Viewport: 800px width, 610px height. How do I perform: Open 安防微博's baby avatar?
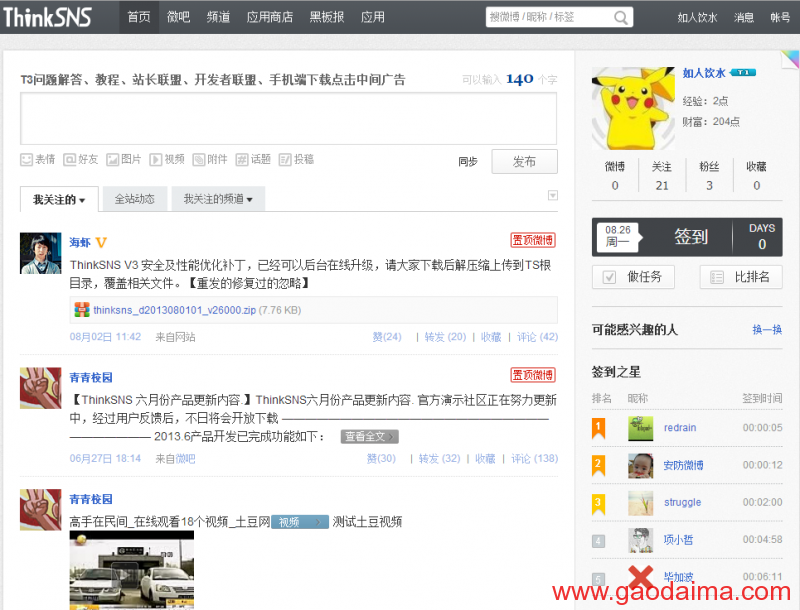pos(640,465)
